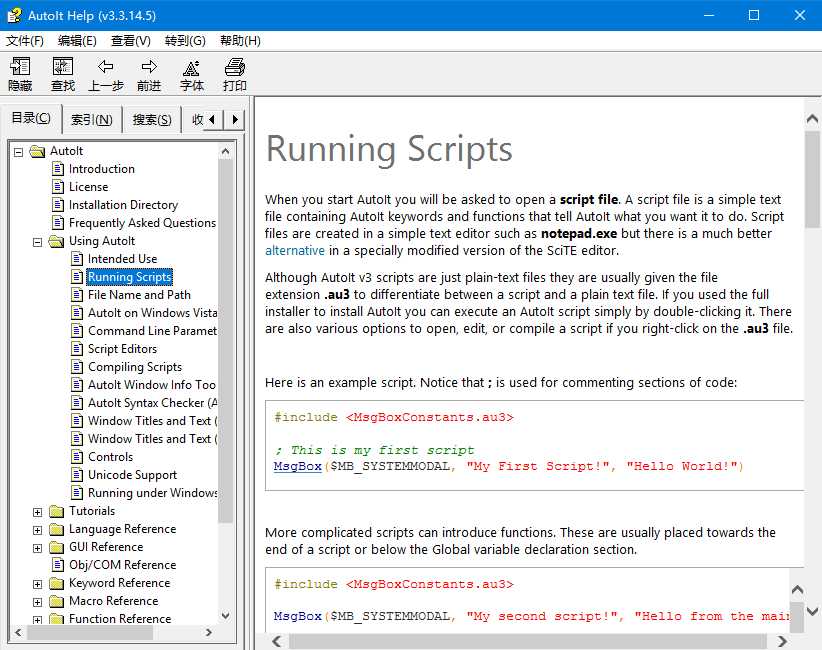Viewport: 822px width, 650px height.
Task: Click the Language Reference folder icon
Action: click(56, 529)
